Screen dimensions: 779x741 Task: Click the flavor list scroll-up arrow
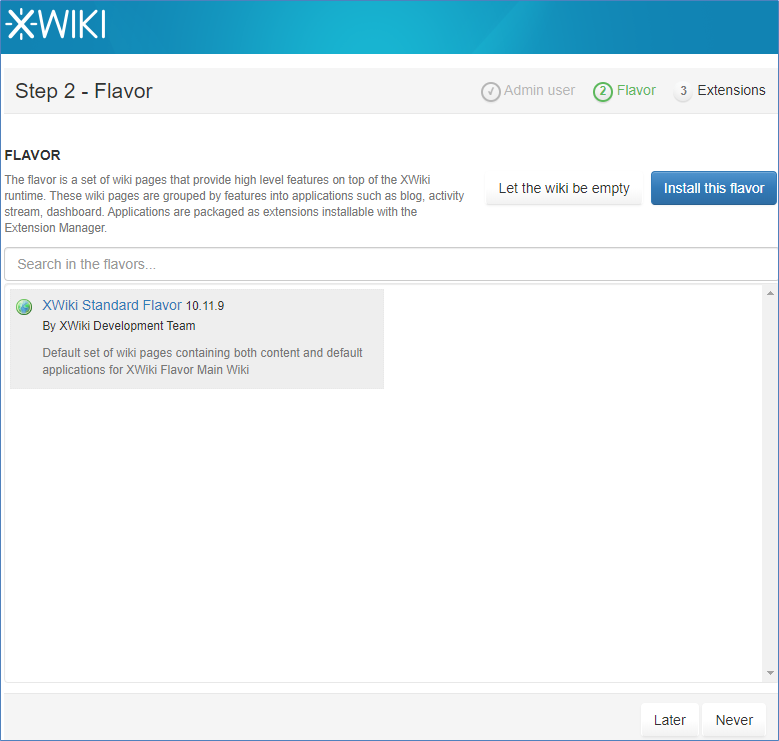(769, 293)
